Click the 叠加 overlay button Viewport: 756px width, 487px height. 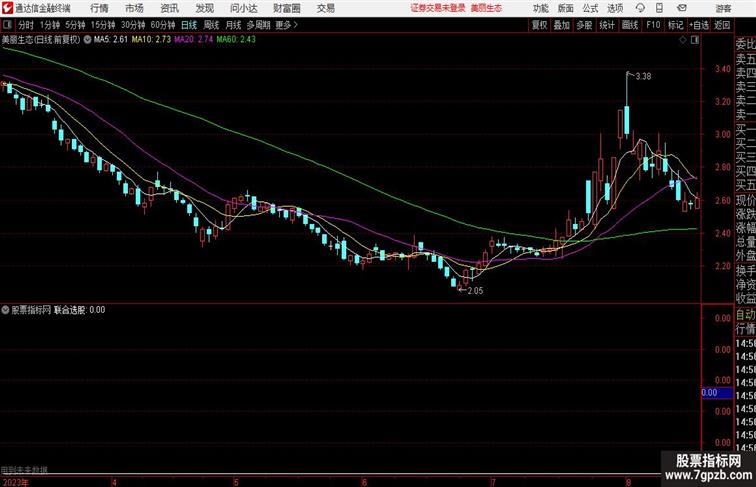[x=562, y=25]
